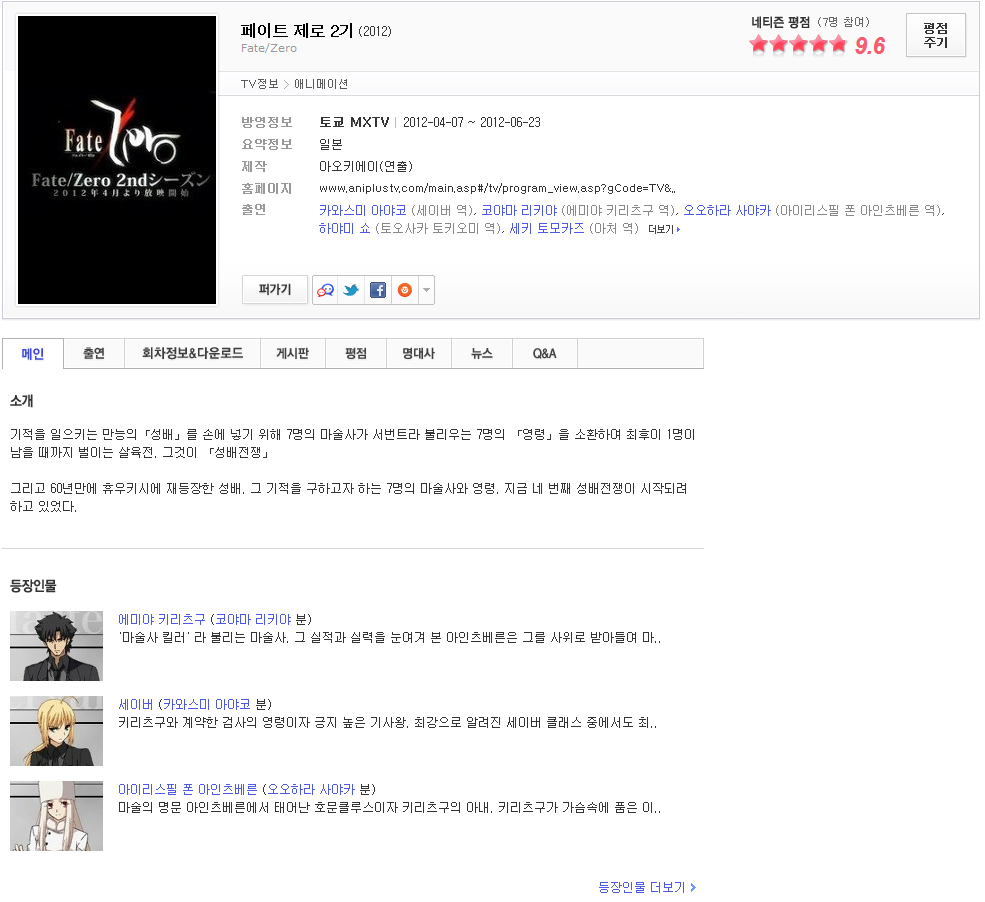Click the 에미야 키리츠구 character thumbnail
This screenshot has width=985, height=902.
[x=57, y=646]
